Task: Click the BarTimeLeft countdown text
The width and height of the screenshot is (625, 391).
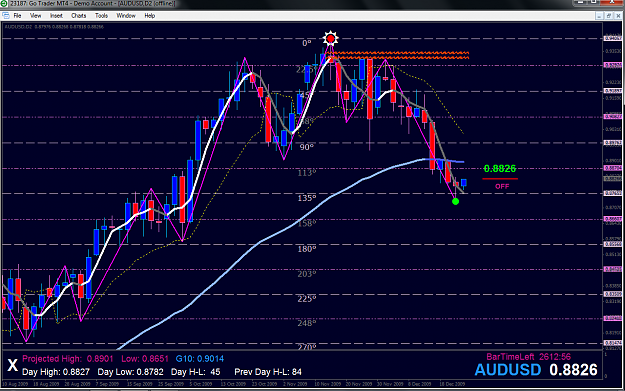Action: (529, 357)
